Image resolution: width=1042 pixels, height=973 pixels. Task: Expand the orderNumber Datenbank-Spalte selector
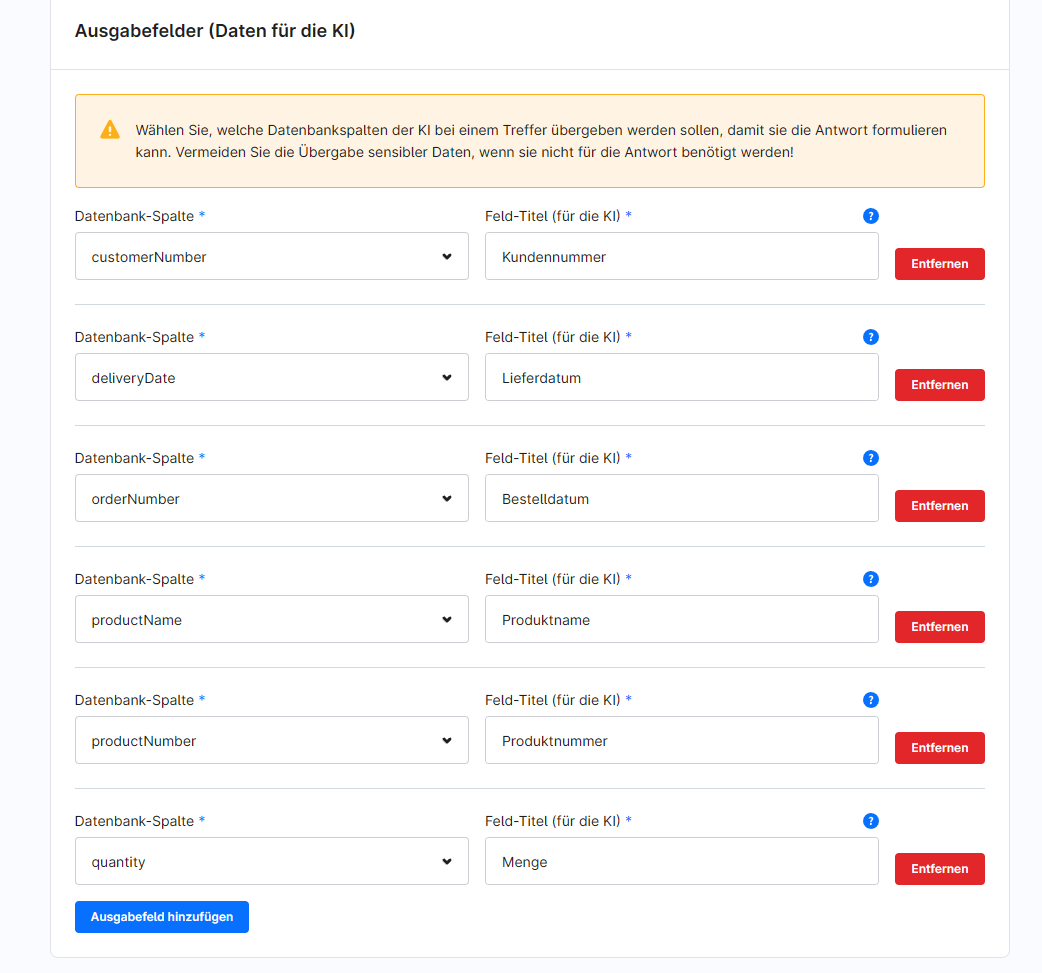(x=271, y=498)
